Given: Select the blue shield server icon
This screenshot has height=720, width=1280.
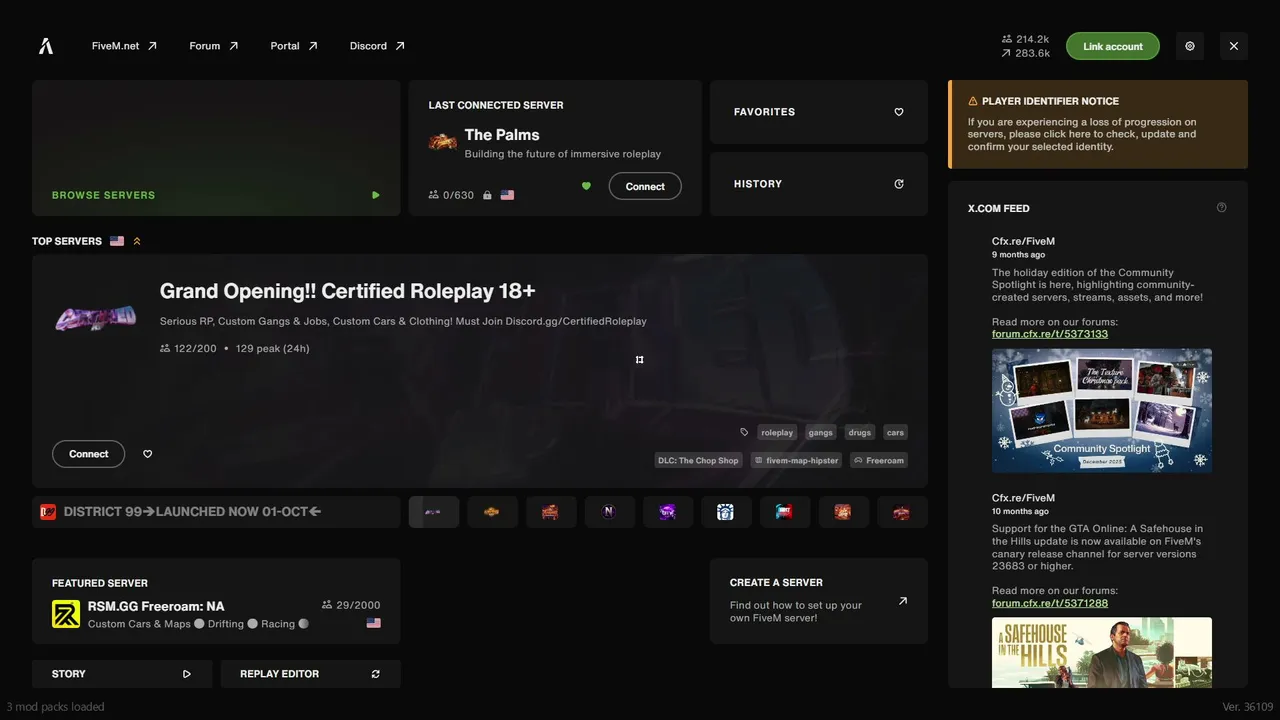Looking at the screenshot, I should tap(726, 512).
